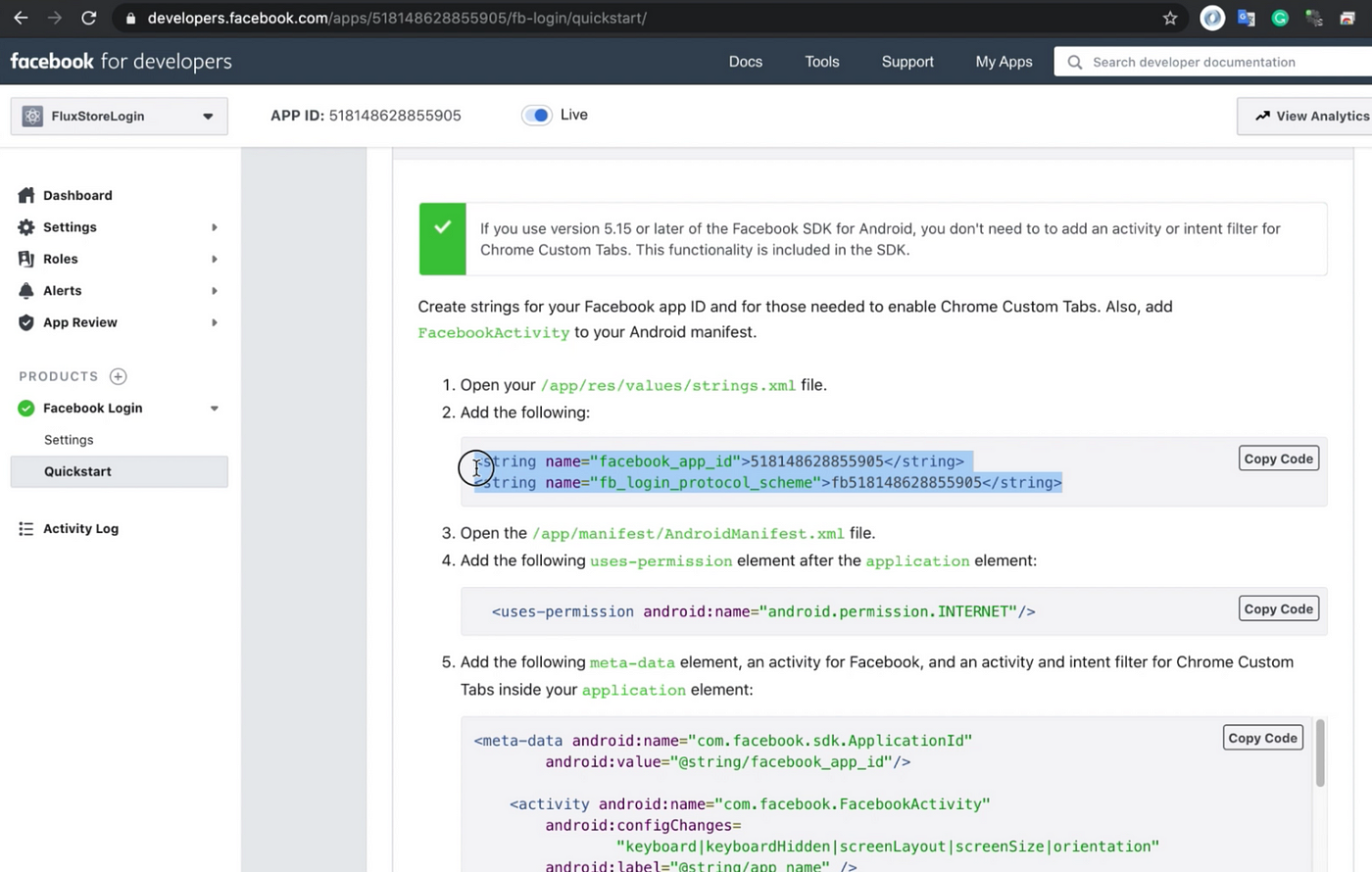Select Quickstart under Facebook Login
The width and height of the screenshot is (1372, 872).
pos(120,471)
